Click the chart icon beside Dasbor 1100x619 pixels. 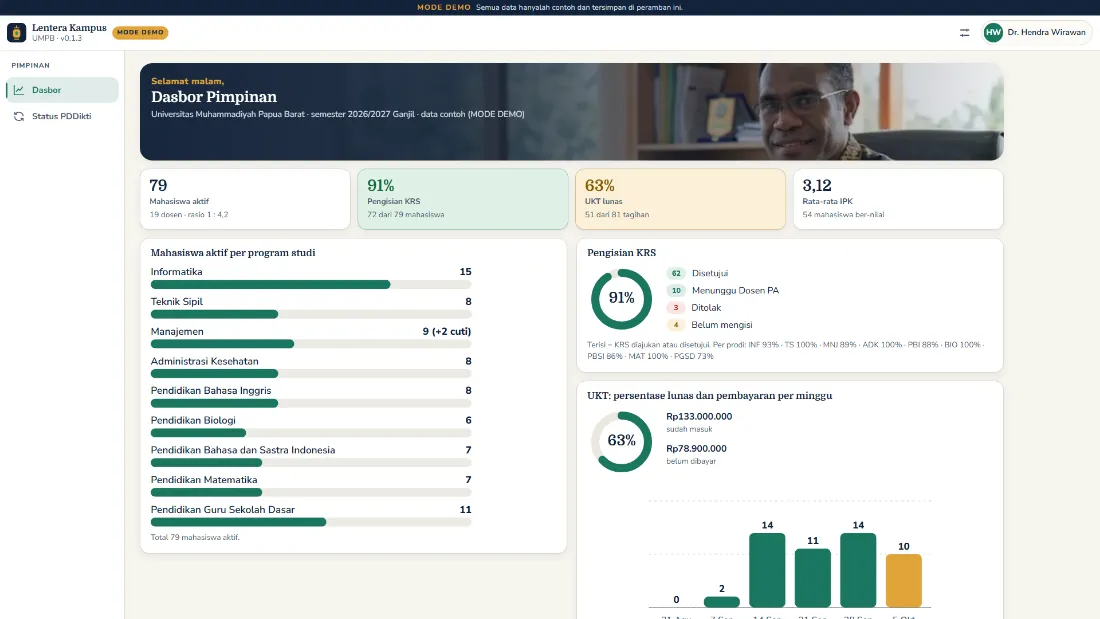tap(19, 90)
